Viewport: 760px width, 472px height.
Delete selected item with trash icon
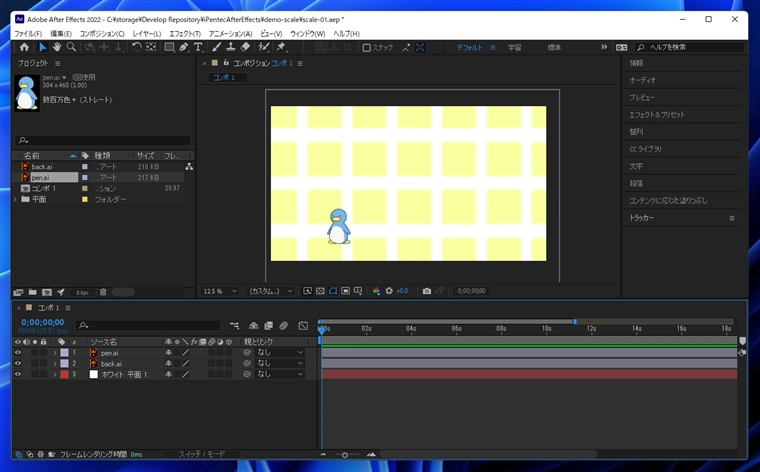click(x=103, y=292)
